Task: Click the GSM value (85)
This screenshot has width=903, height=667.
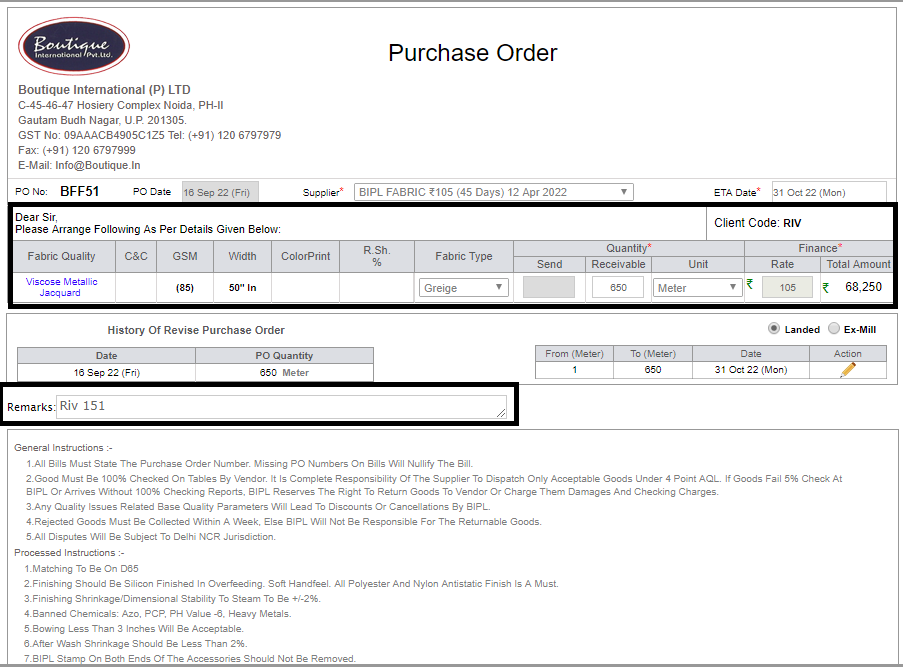Action: (x=185, y=287)
